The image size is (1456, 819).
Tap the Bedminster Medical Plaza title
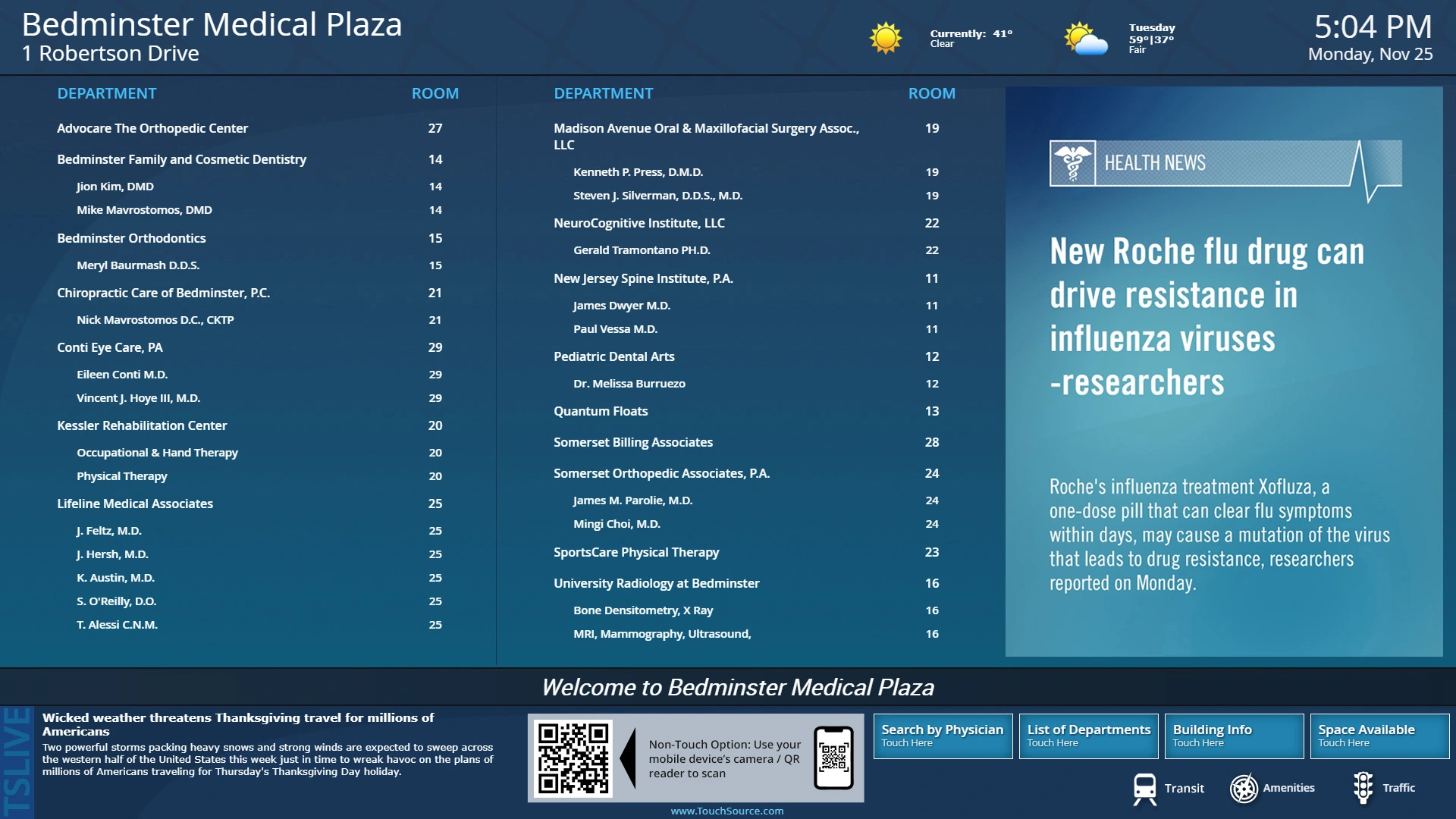coord(212,24)
